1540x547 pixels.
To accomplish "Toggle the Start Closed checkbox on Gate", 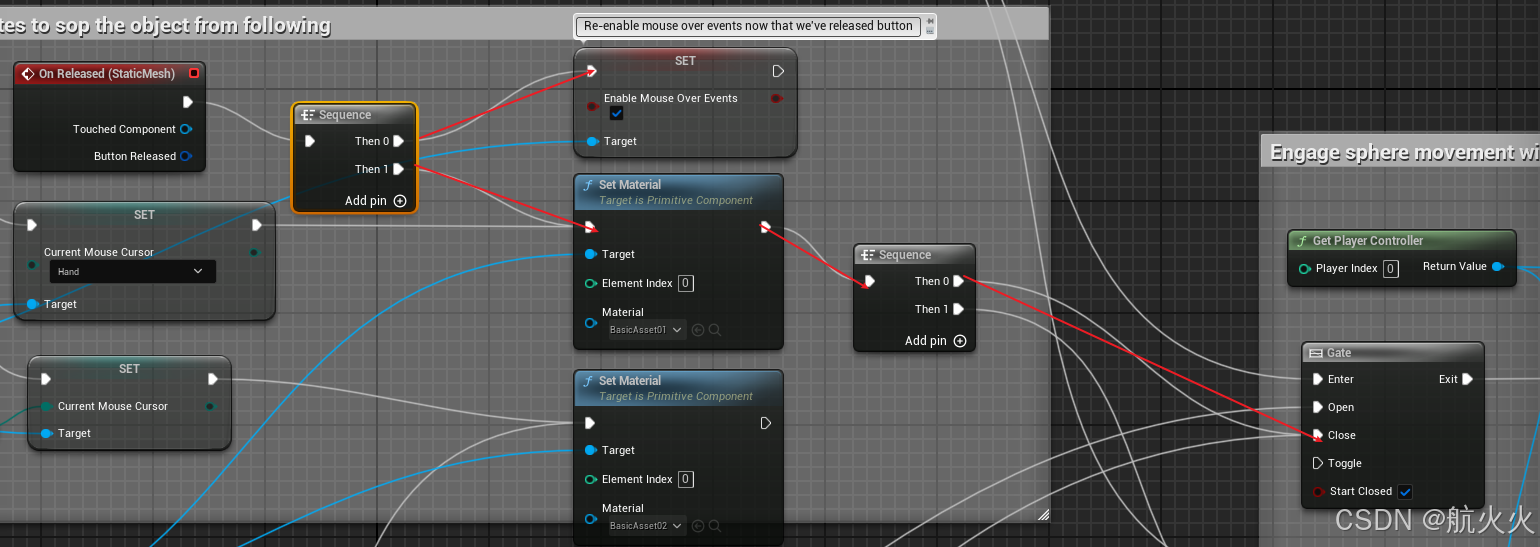I will (1405, 491).
